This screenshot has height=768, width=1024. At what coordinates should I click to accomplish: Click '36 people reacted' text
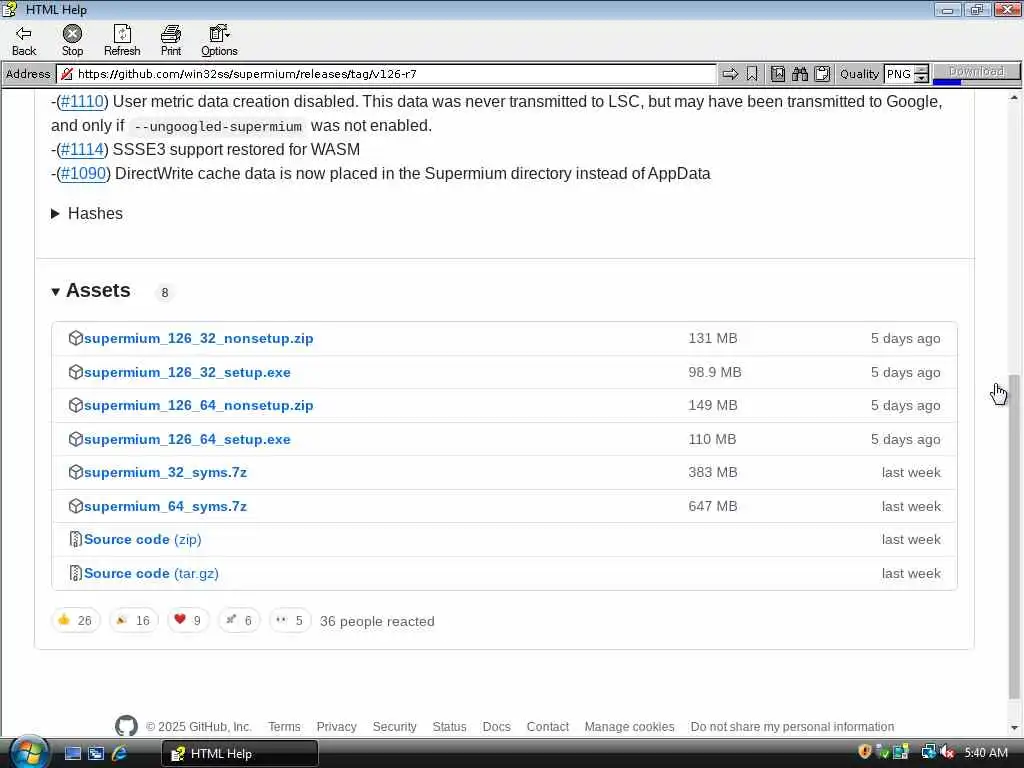(x=377, y=622)
